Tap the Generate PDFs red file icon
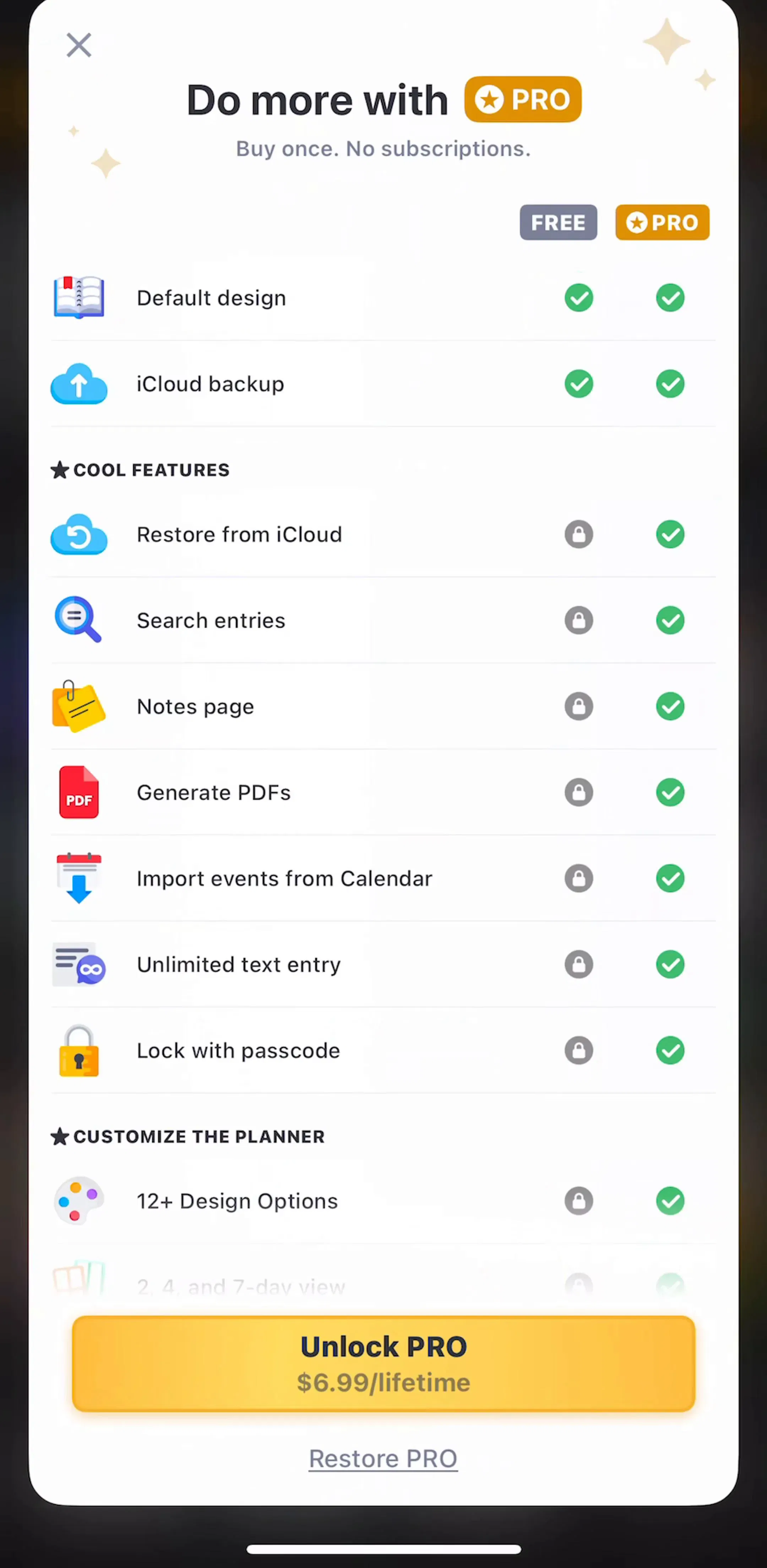Viewport: 767px width, 1568px height. click(x=79, y=792)
